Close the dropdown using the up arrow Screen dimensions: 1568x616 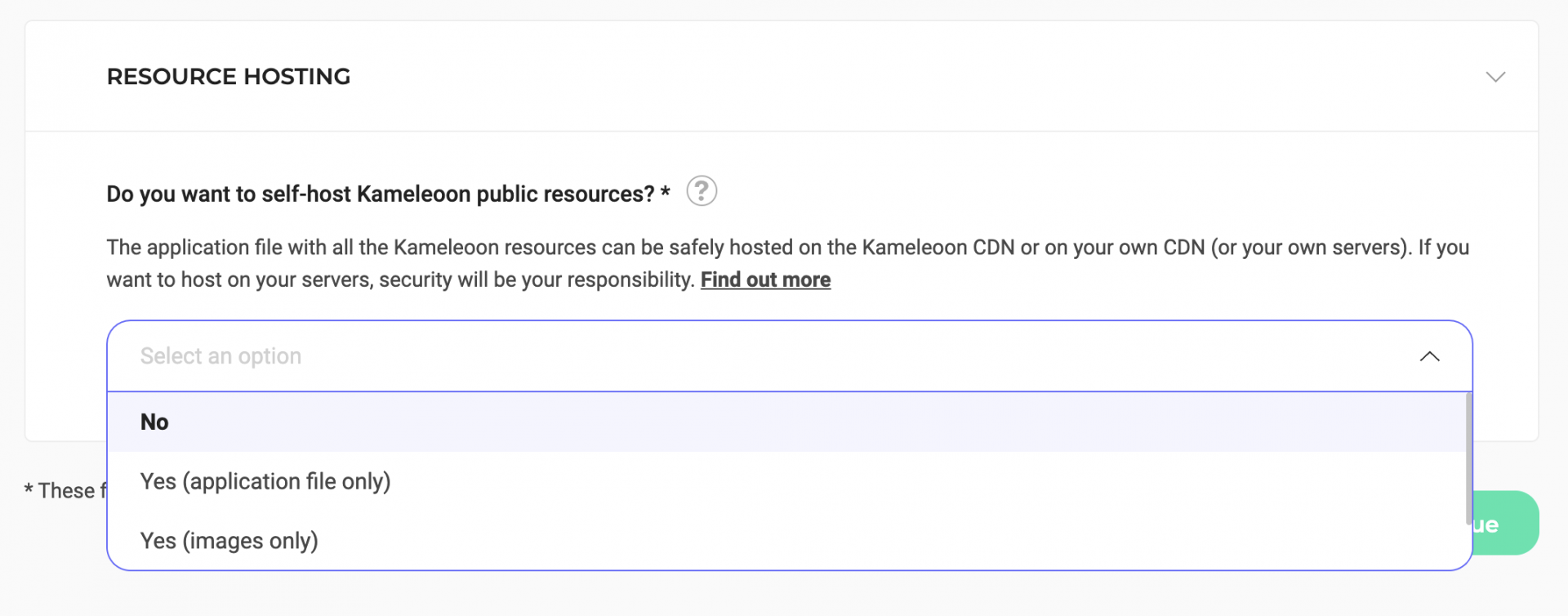[1429, 356]
